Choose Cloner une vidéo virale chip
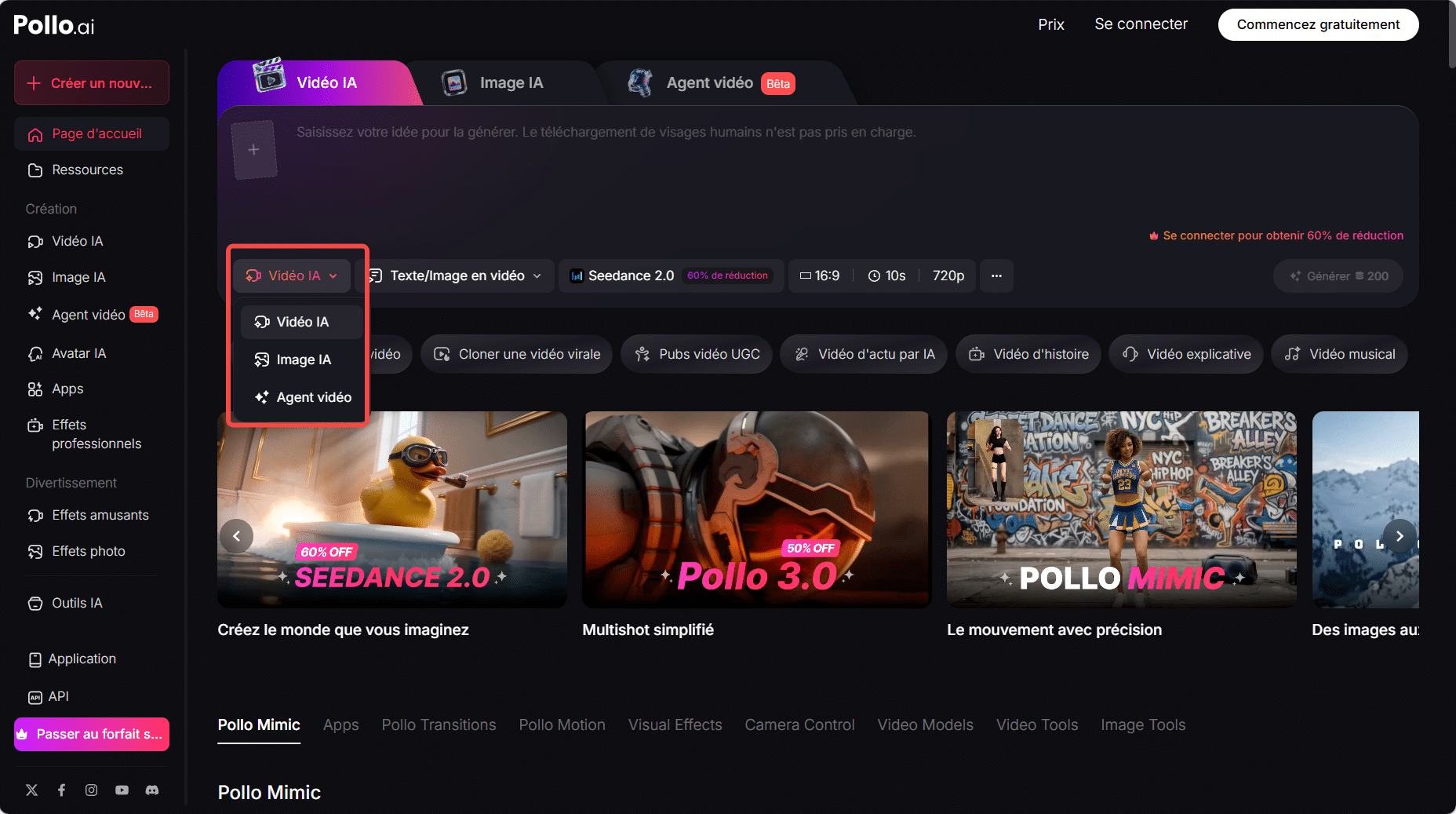The width and height of the screenshot is (1456, 814). coord(518,354)
